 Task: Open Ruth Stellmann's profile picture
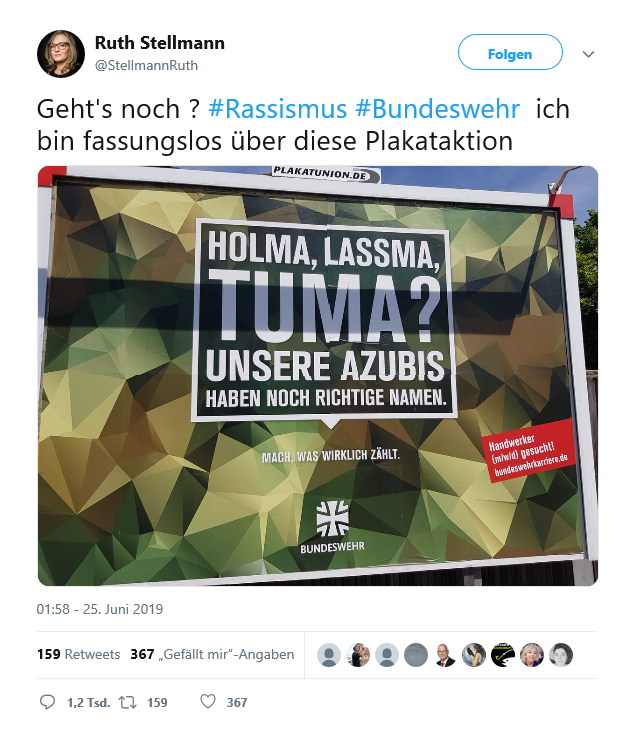point(61,54)
